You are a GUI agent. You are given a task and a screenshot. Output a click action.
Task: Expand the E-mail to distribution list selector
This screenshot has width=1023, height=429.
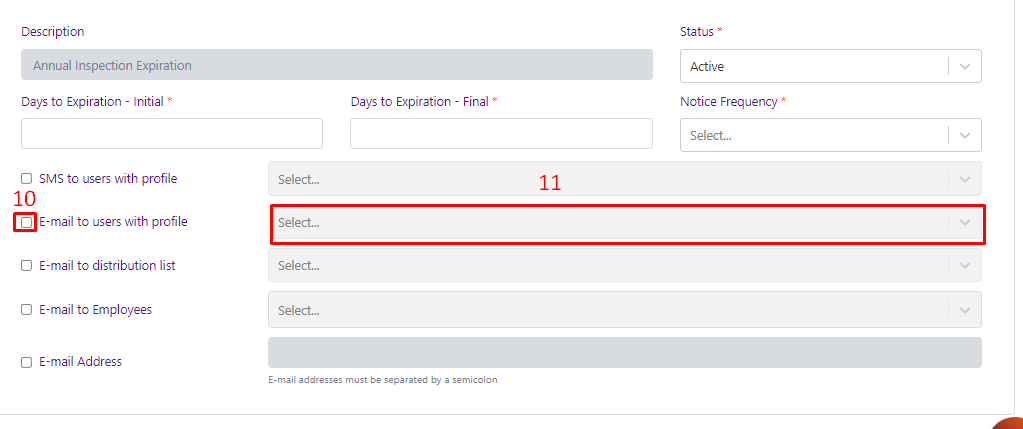click(x=624, y=265)
